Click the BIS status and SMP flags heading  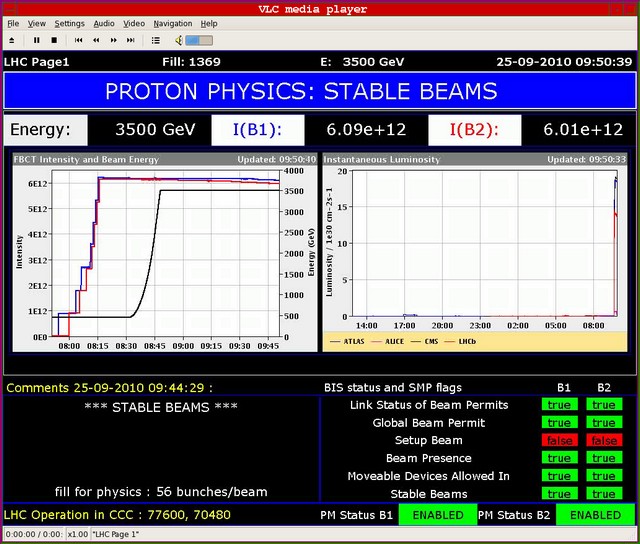click(393, 387)
